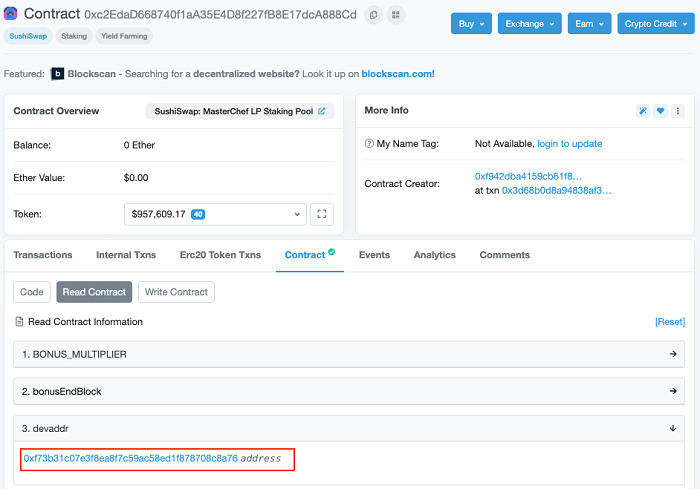Select the Write Contract button

176,292
